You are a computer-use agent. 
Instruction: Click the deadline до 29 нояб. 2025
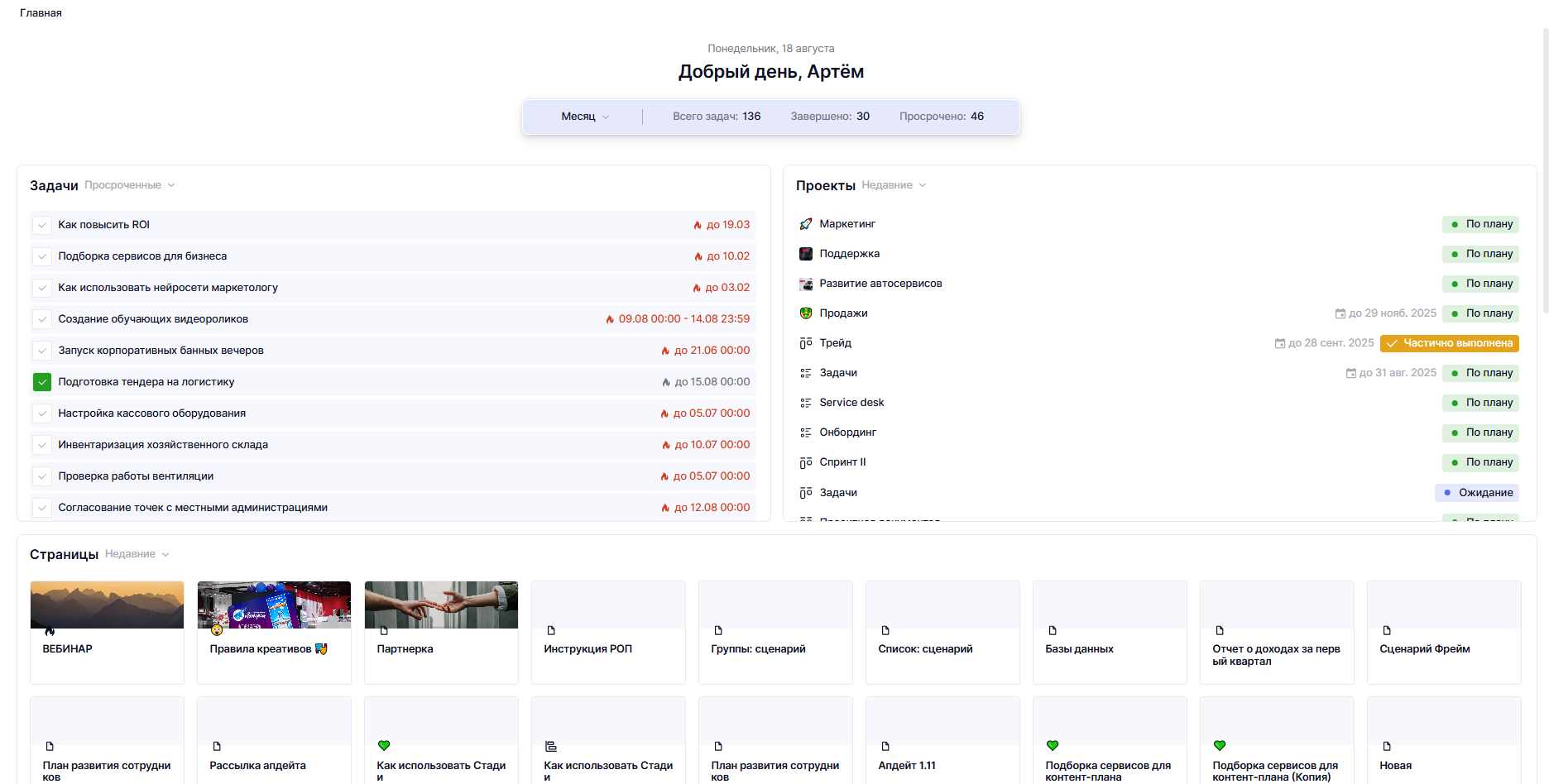[1393, 313]
